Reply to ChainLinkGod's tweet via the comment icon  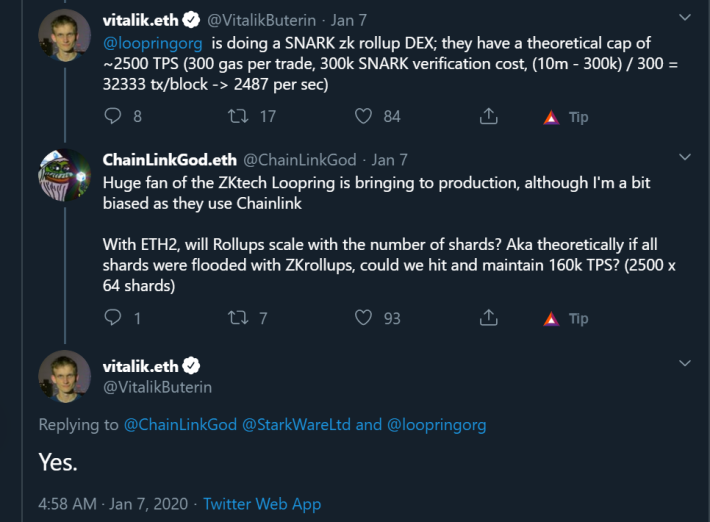click(113, 318)
